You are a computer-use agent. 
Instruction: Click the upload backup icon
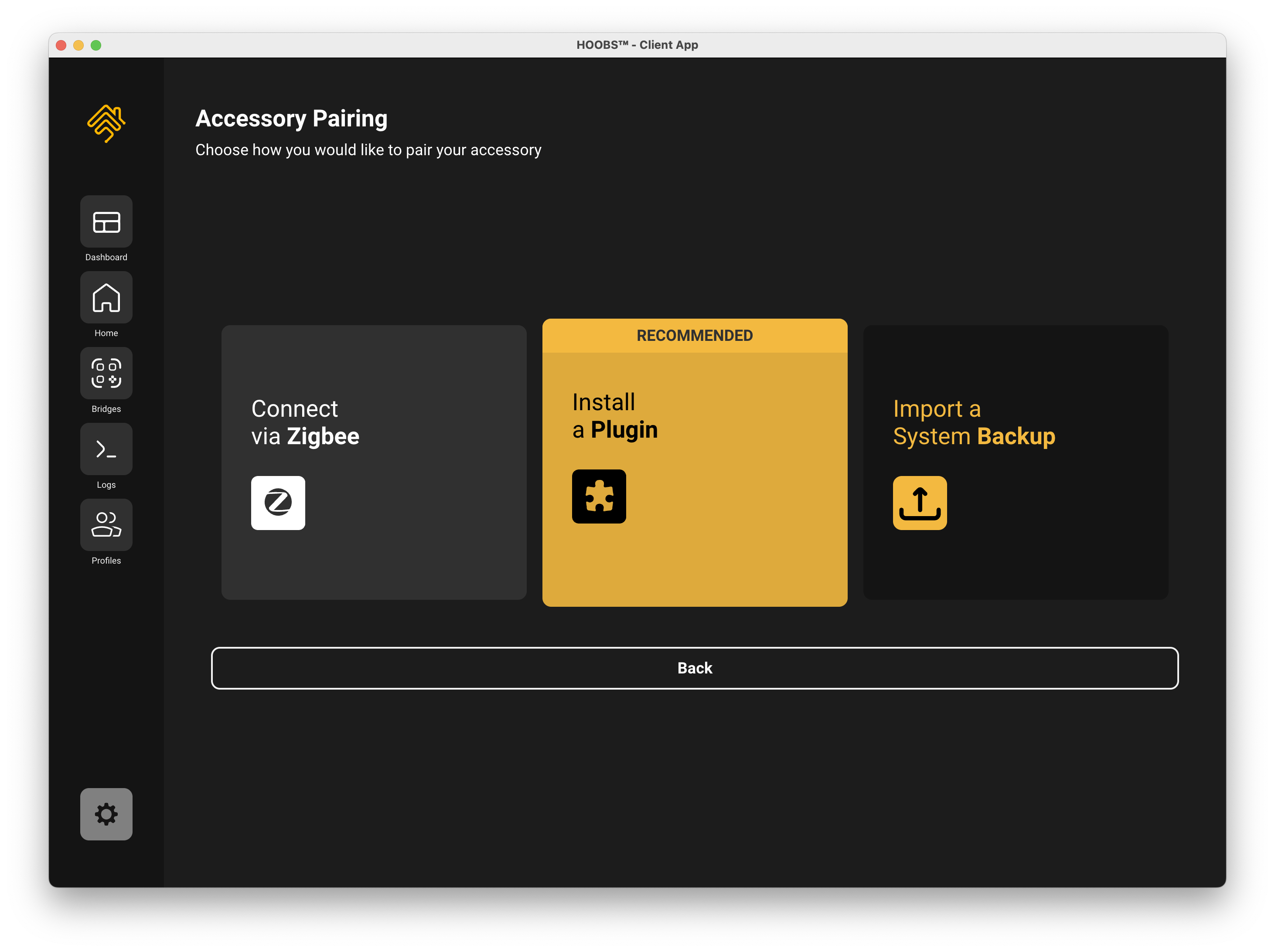pos(920,503)
